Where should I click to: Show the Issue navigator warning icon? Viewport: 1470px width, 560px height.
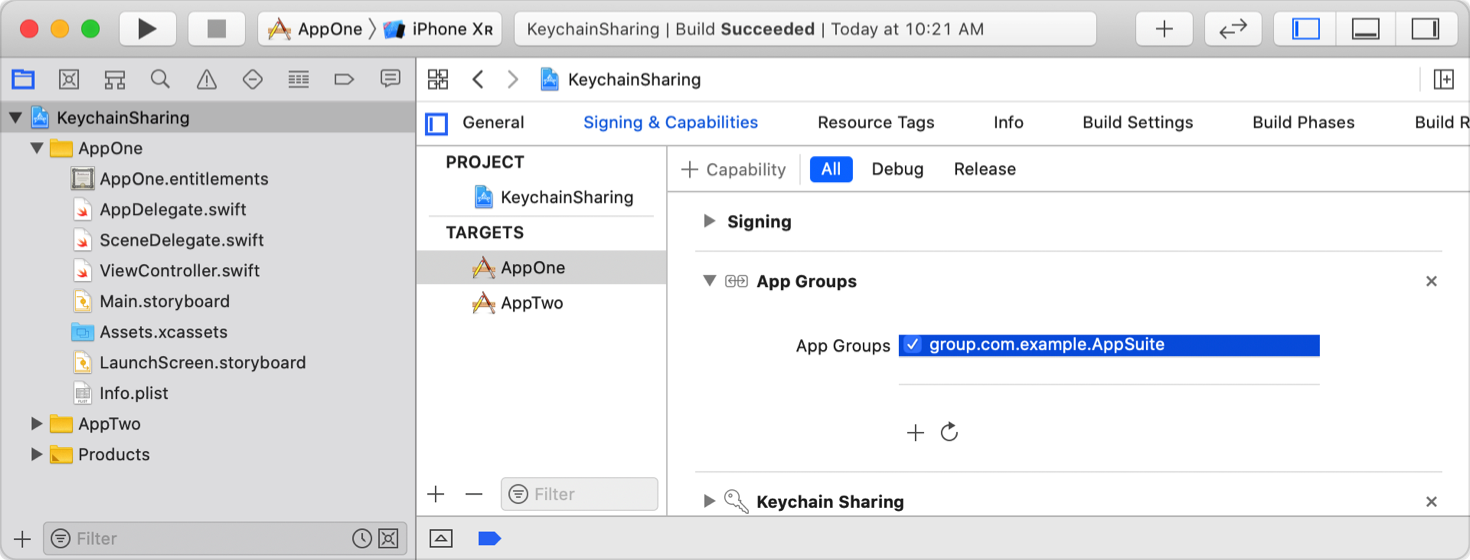(206, 79)
